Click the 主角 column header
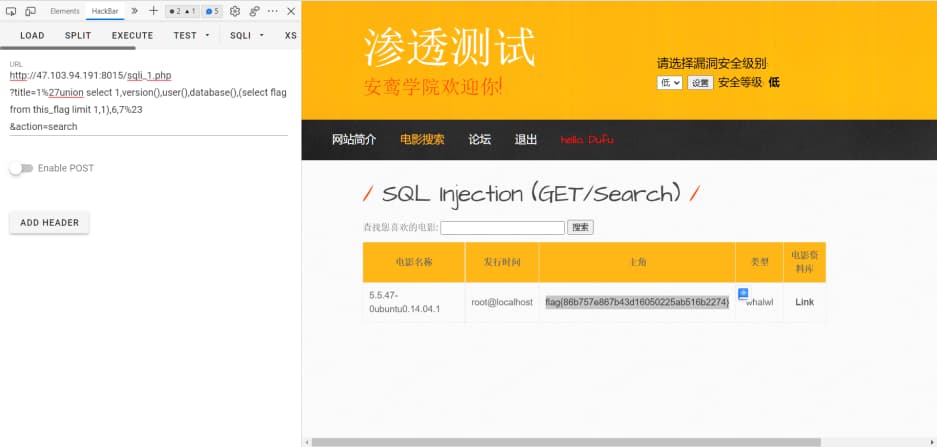The height and width of the screenshot is (447, 937). (637, 262)
